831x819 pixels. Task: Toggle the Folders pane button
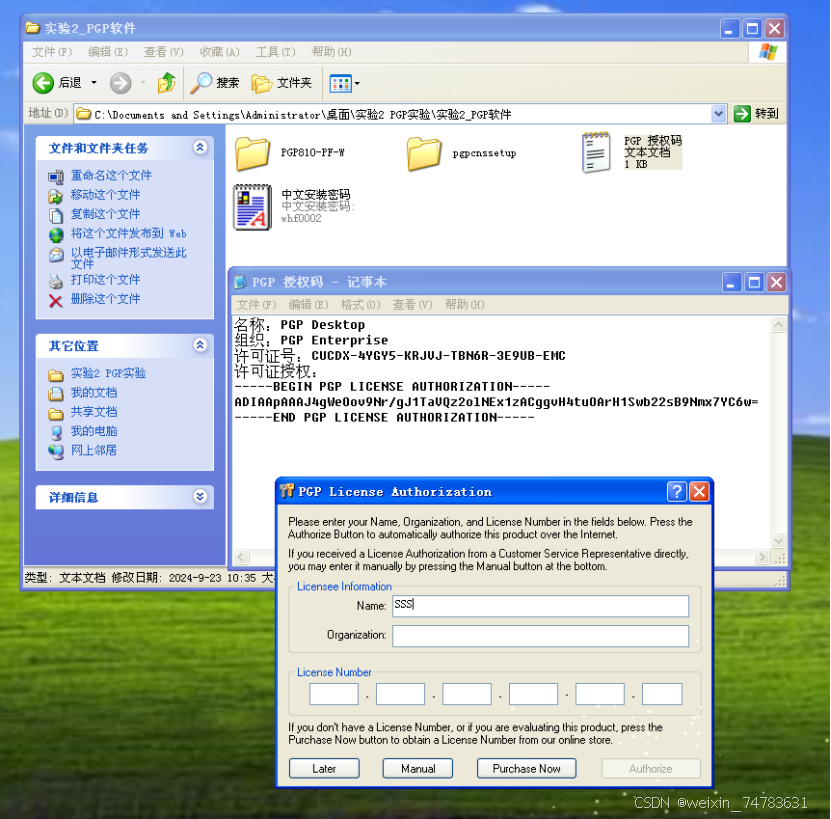point(282,83)
